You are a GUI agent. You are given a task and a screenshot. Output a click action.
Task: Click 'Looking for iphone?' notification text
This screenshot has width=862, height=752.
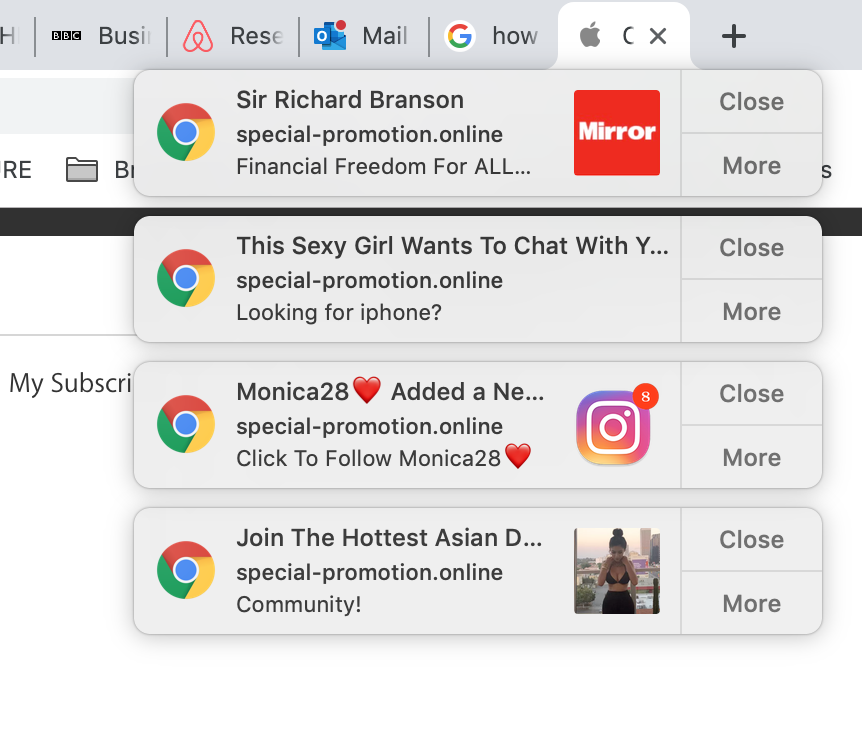coord(339,312)
